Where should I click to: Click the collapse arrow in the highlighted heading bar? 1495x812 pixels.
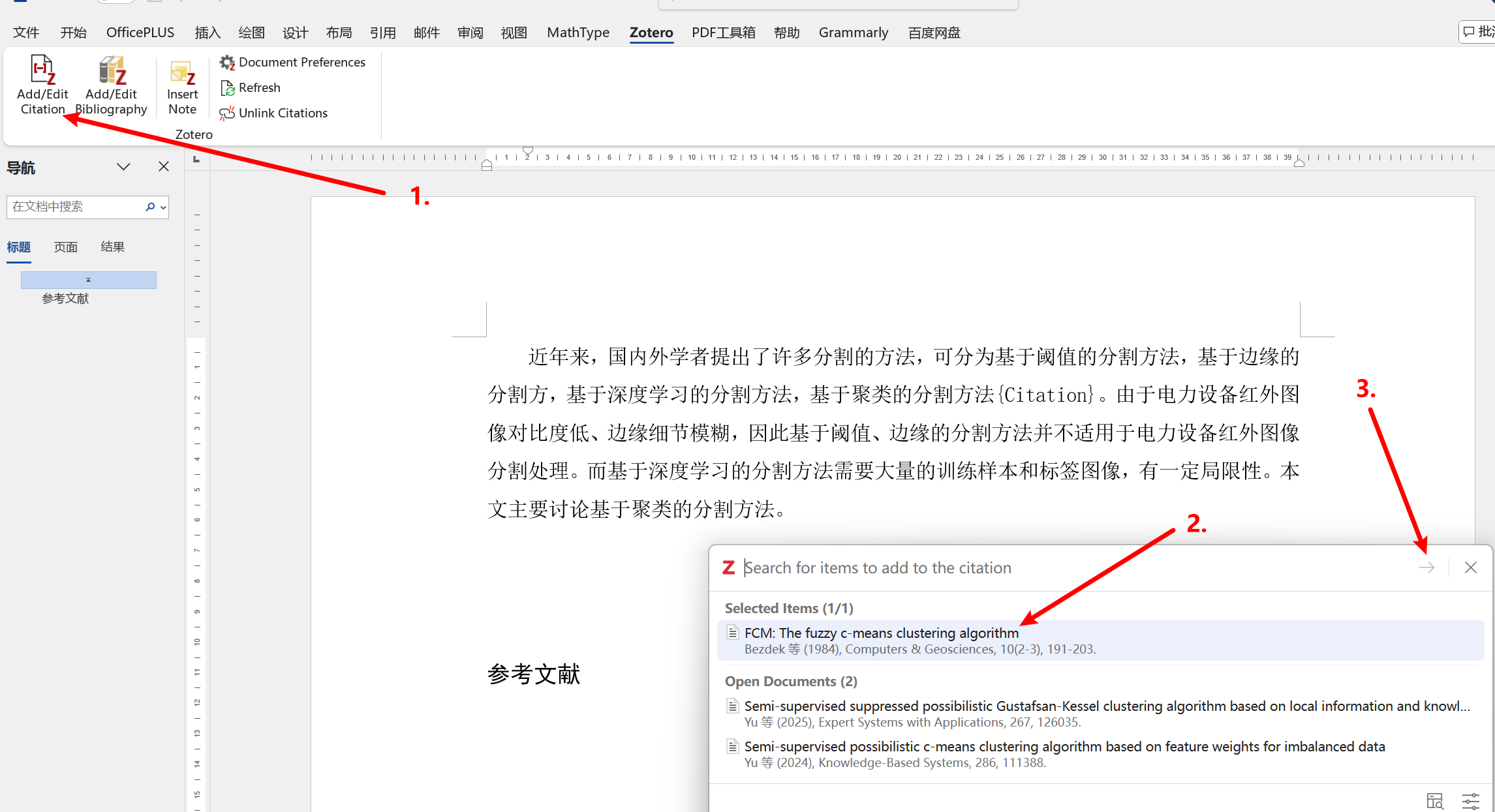point(88,280)
